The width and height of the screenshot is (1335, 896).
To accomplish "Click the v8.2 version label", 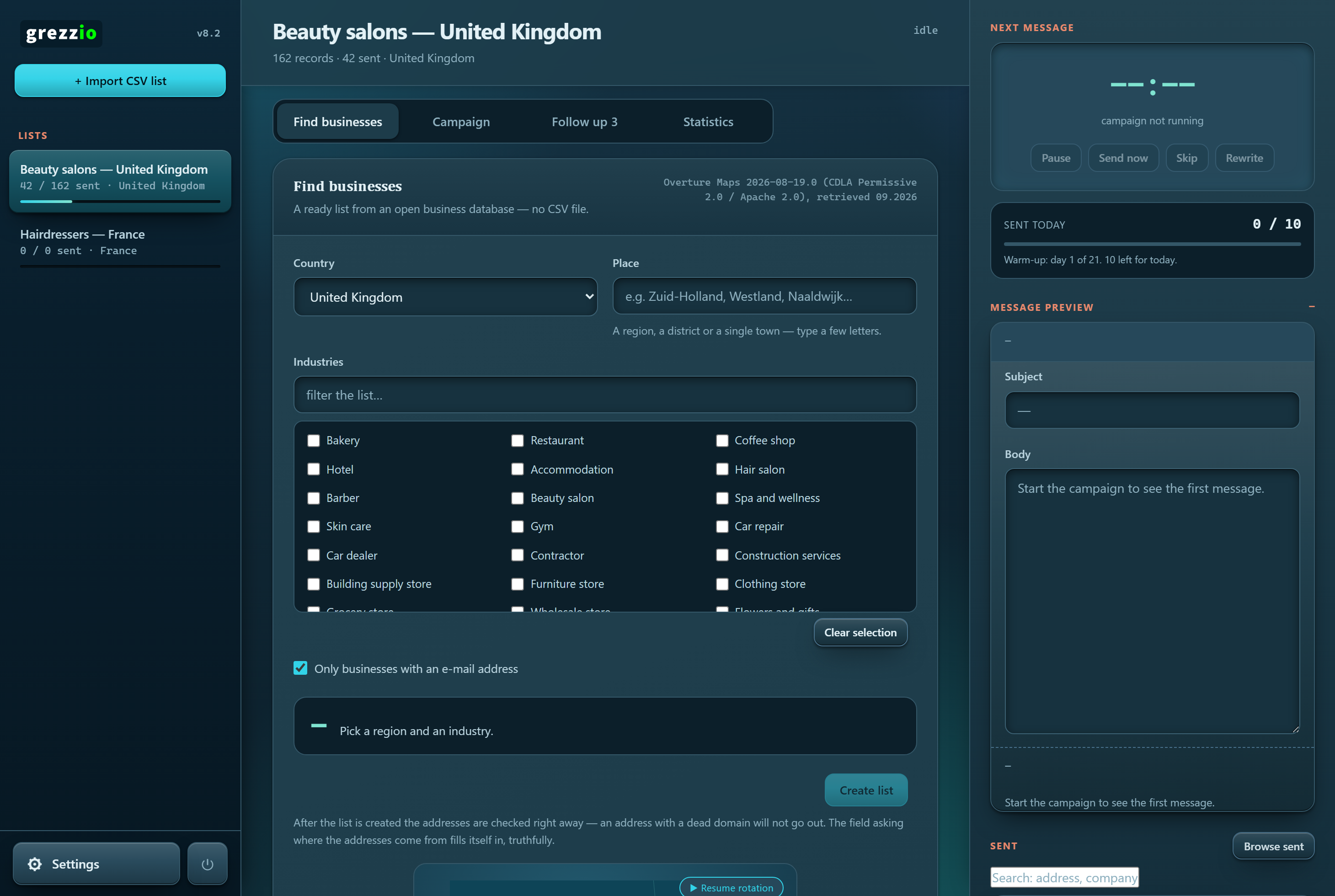I will (x=208, y=33).
